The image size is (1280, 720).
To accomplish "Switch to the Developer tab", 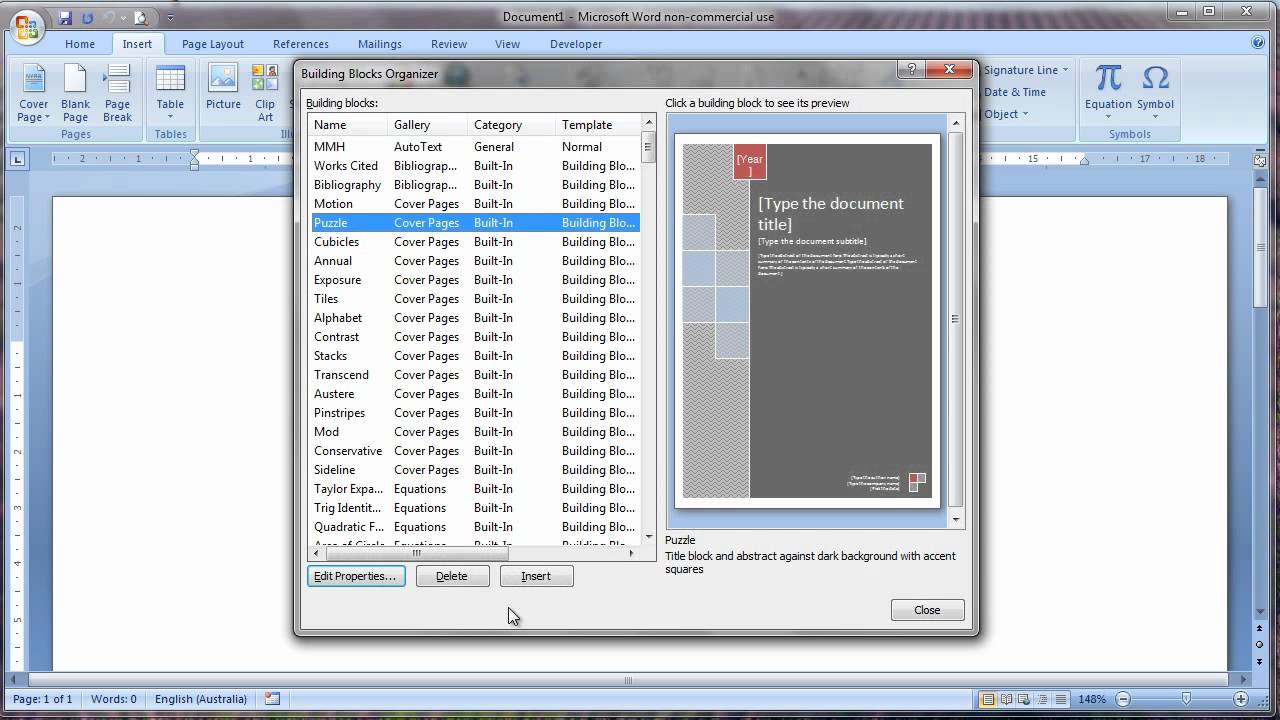I will click(576, 44).
